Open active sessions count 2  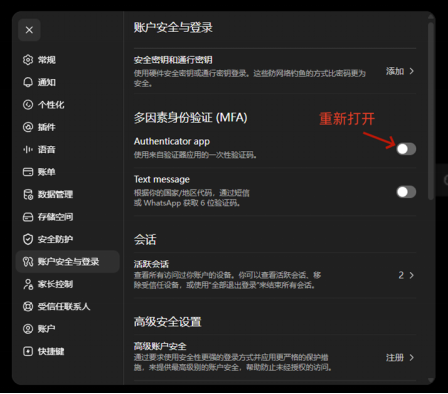[x=401, y=275]
